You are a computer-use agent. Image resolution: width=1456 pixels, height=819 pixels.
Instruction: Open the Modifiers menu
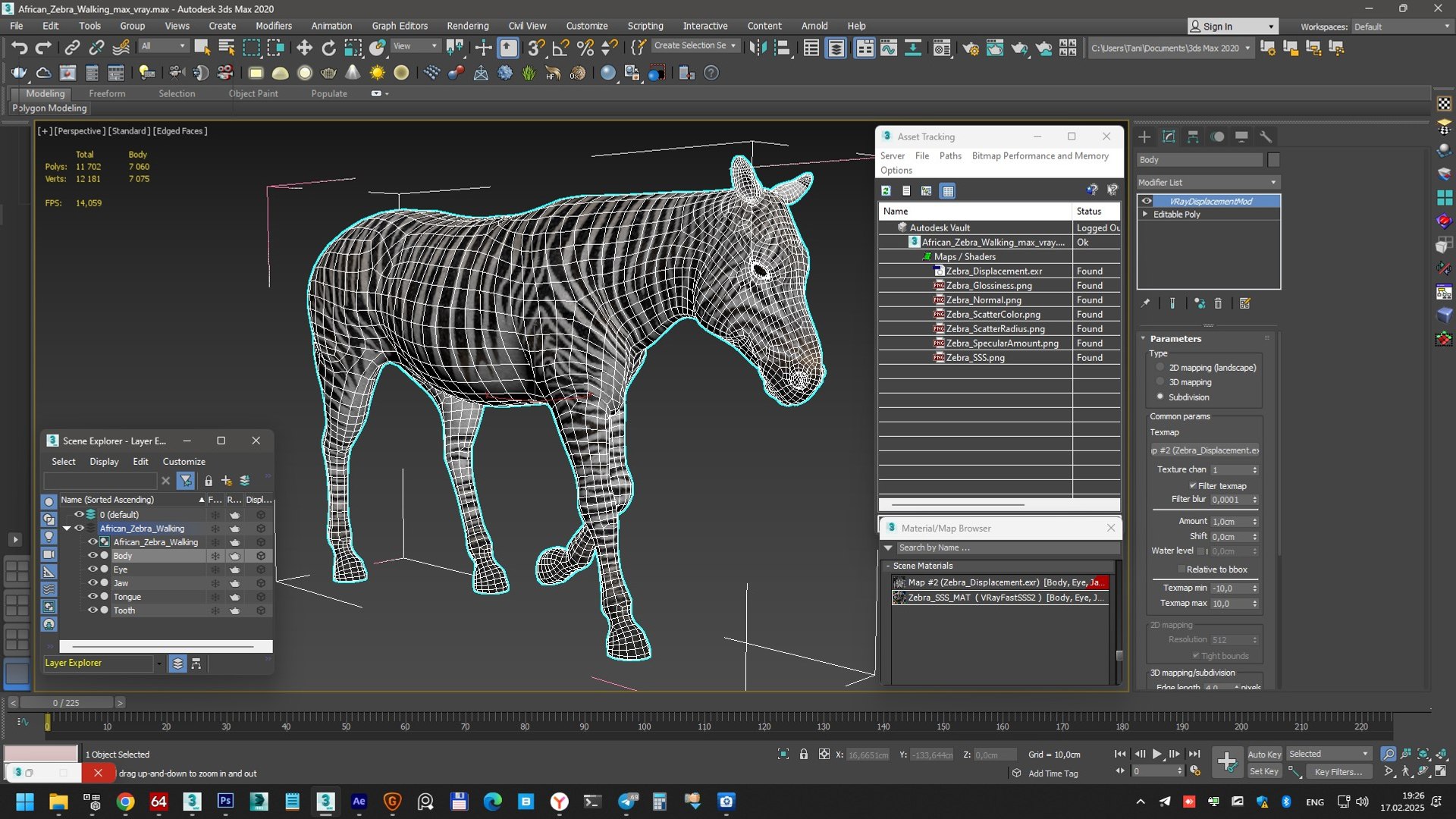[273, 26]
